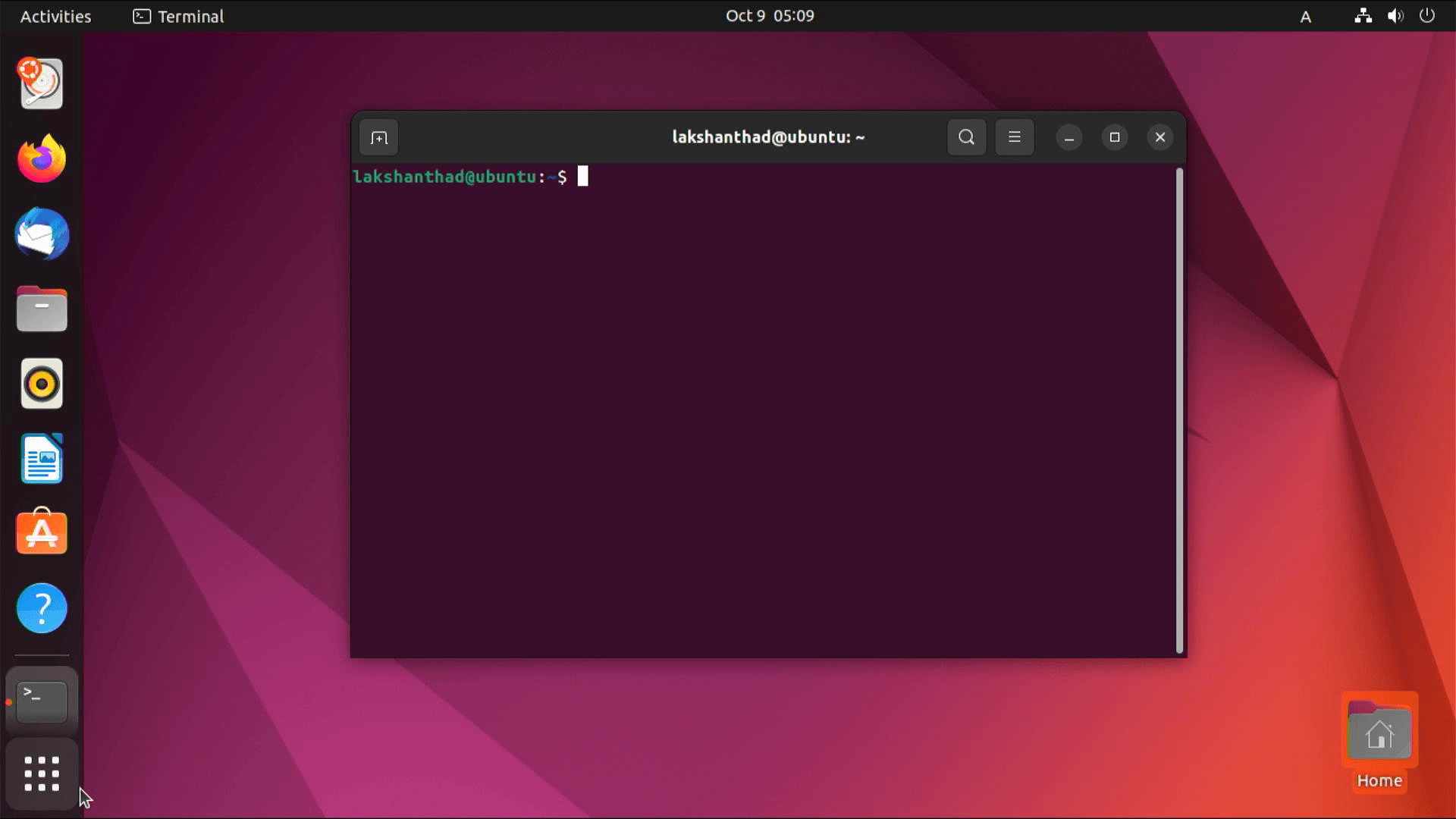Launch Firefox from the dock
This screenshot has height=819, width=1456.
(x=42, y=158)
